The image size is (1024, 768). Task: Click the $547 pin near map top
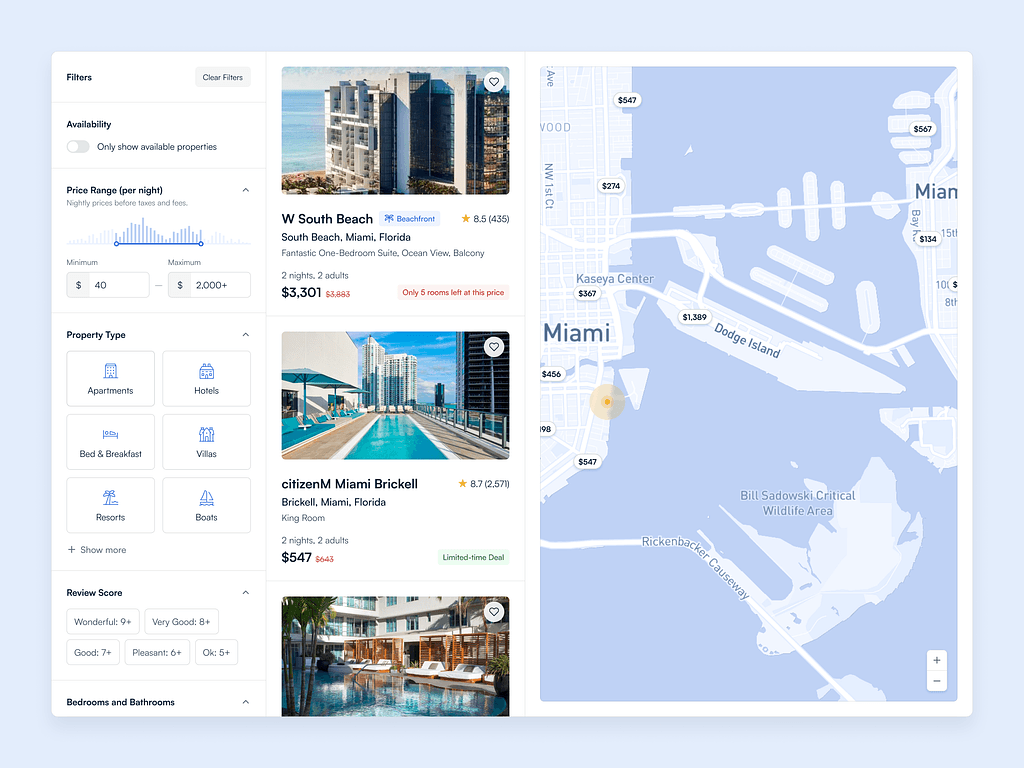627,100
